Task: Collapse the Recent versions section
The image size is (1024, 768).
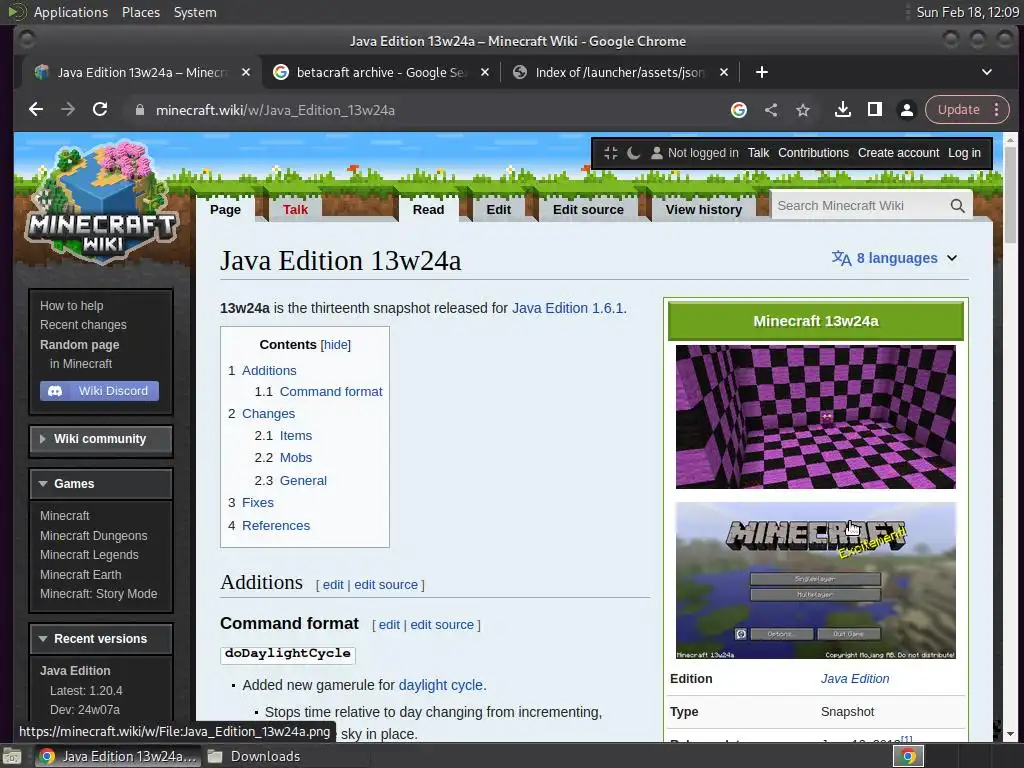Action: tap(101, 639)
